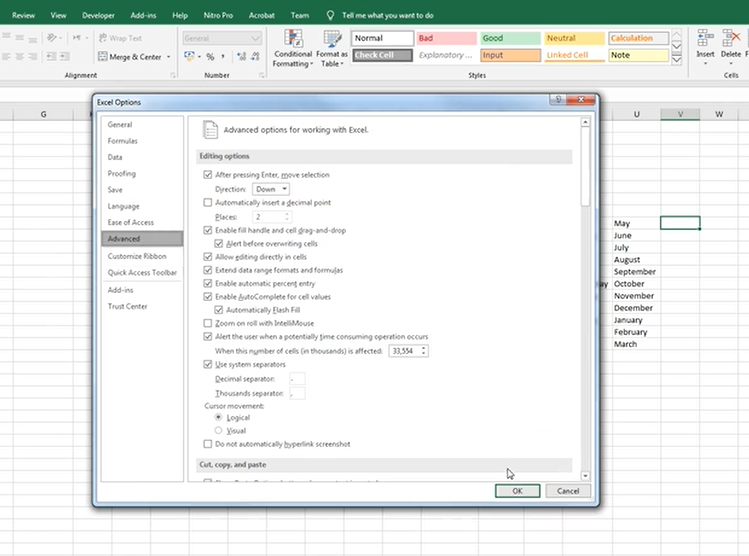Toggle Do not automatically hyperlink screenshot
This screenshot has height=556, width=749.
pos(208,444)
